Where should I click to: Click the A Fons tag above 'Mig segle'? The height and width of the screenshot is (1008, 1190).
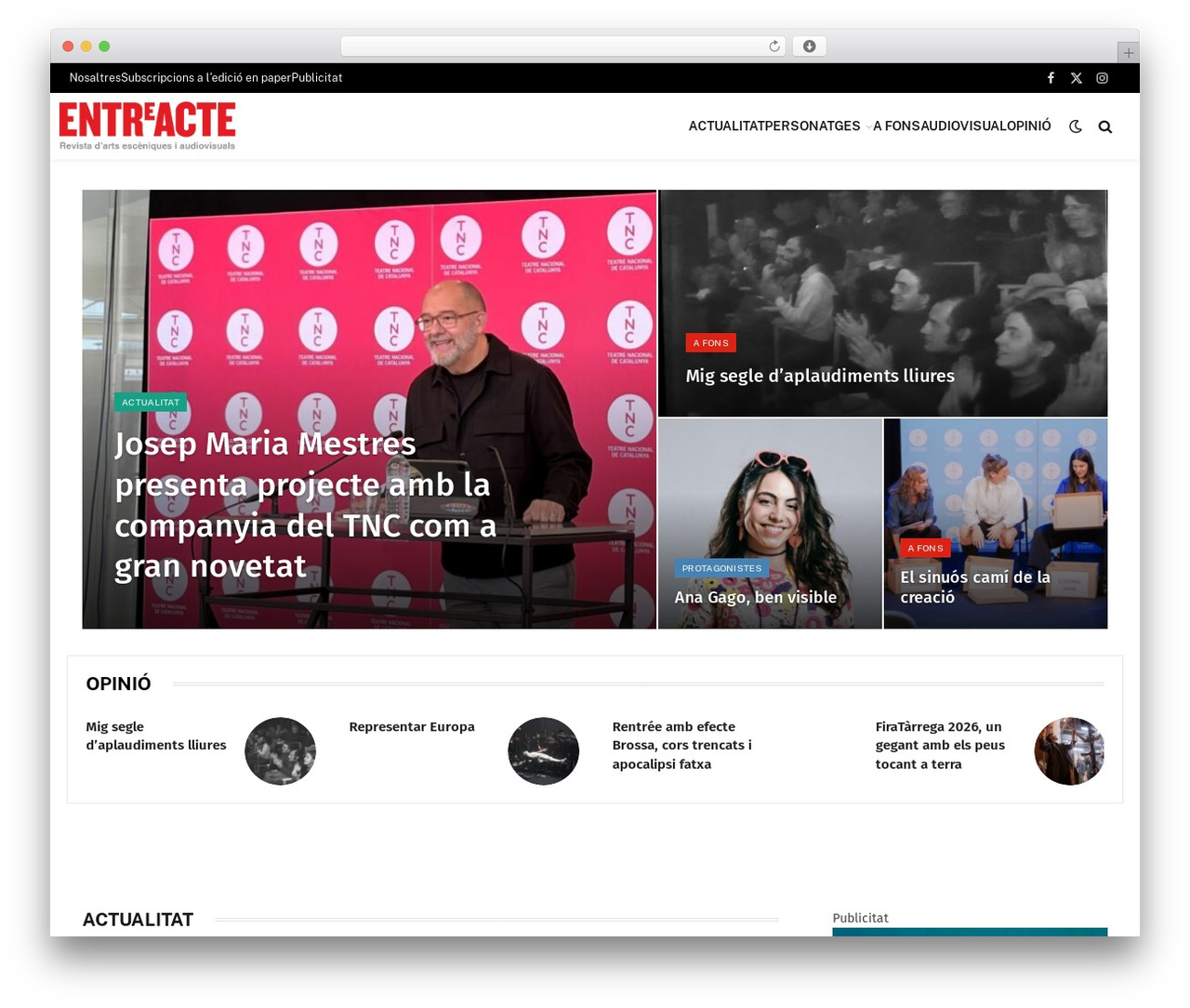[x=711, y=343]
